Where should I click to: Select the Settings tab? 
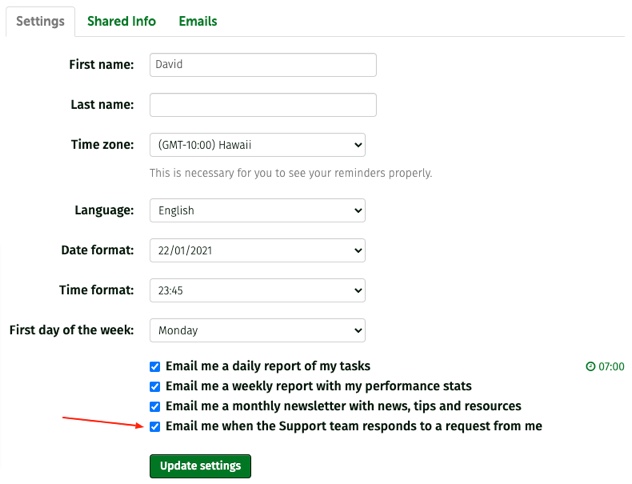point(40,21)
